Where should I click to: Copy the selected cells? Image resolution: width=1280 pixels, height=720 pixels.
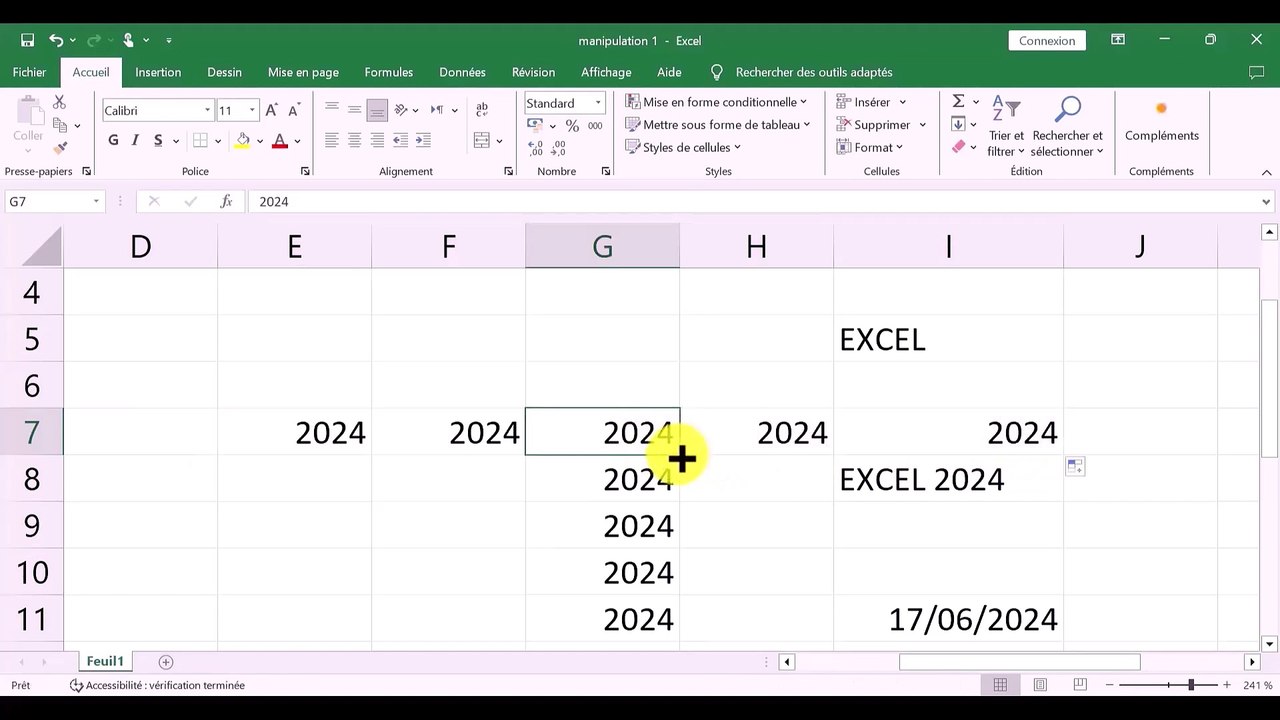[x=60, y=125]
